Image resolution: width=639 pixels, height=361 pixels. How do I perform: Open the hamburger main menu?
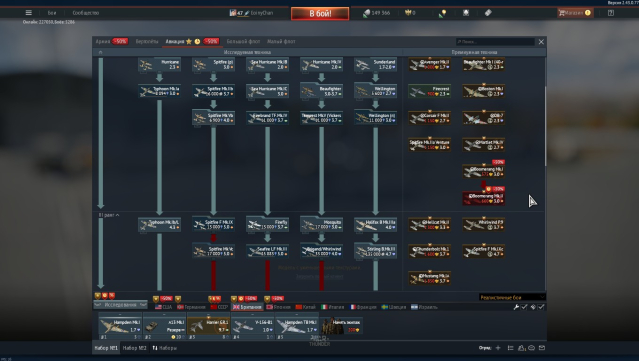(x=29, y=13)
